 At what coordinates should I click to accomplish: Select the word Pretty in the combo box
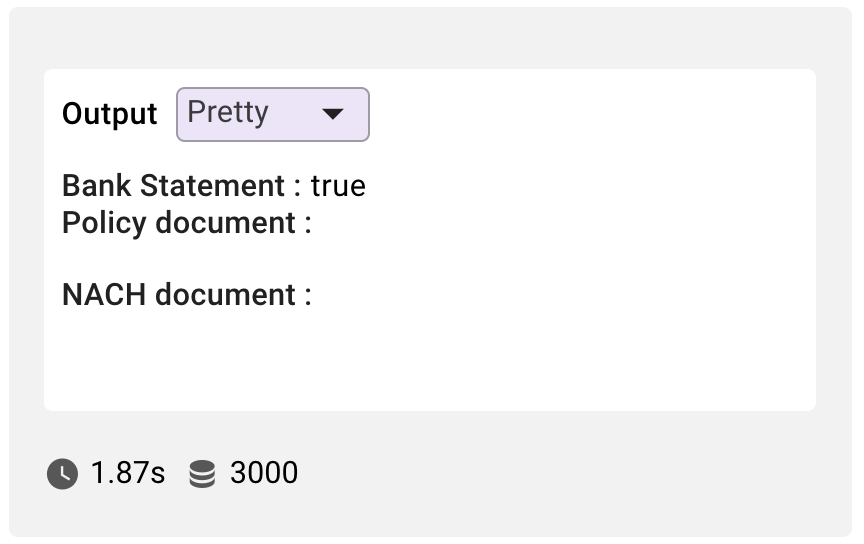coord(228,113)
